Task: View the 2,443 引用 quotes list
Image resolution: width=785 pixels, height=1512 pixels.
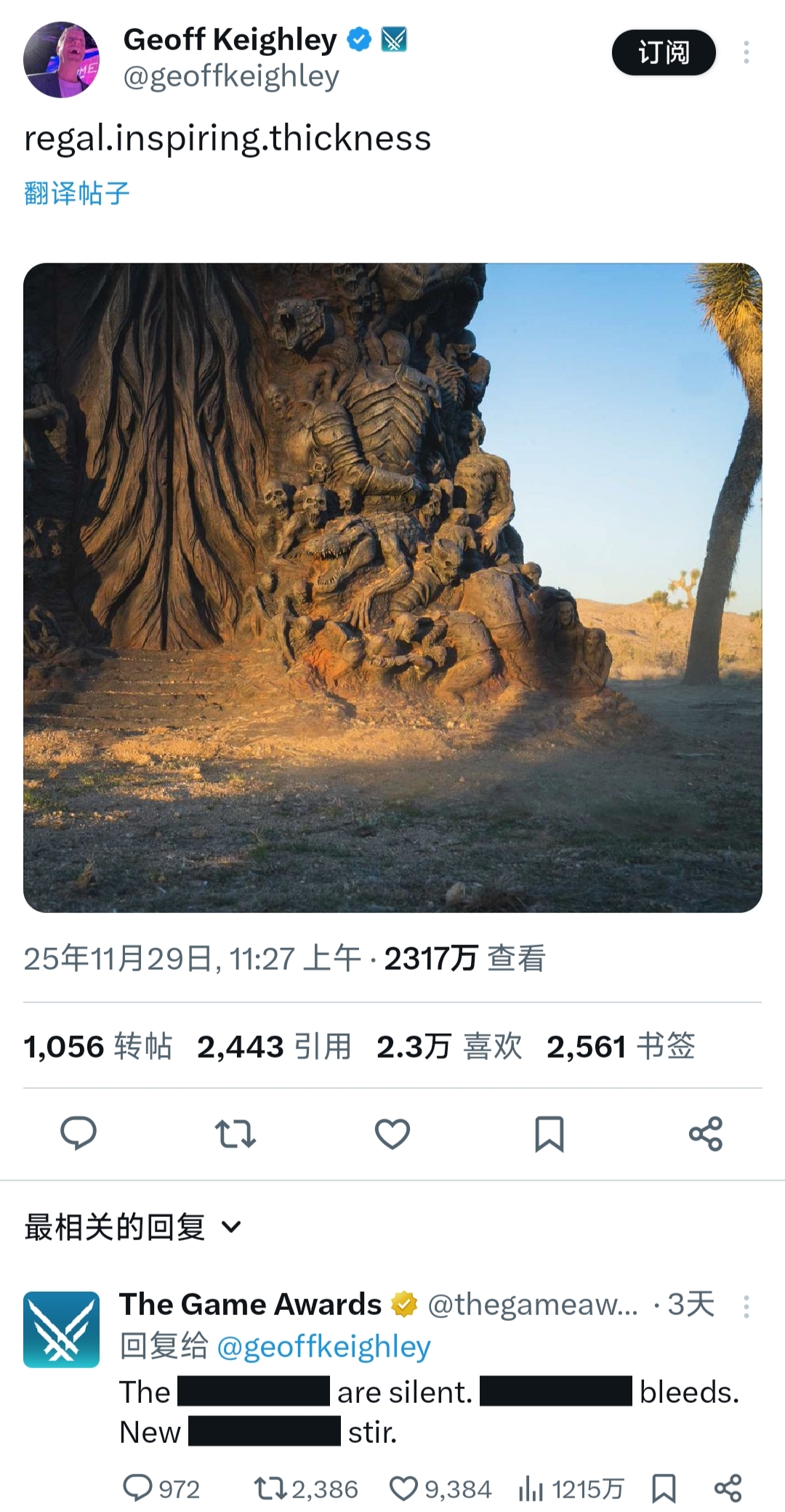Action: (275, 1047)
